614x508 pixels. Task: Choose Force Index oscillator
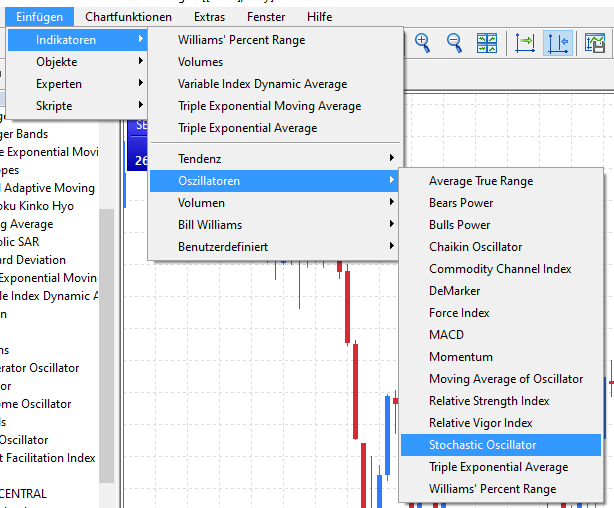501,313
